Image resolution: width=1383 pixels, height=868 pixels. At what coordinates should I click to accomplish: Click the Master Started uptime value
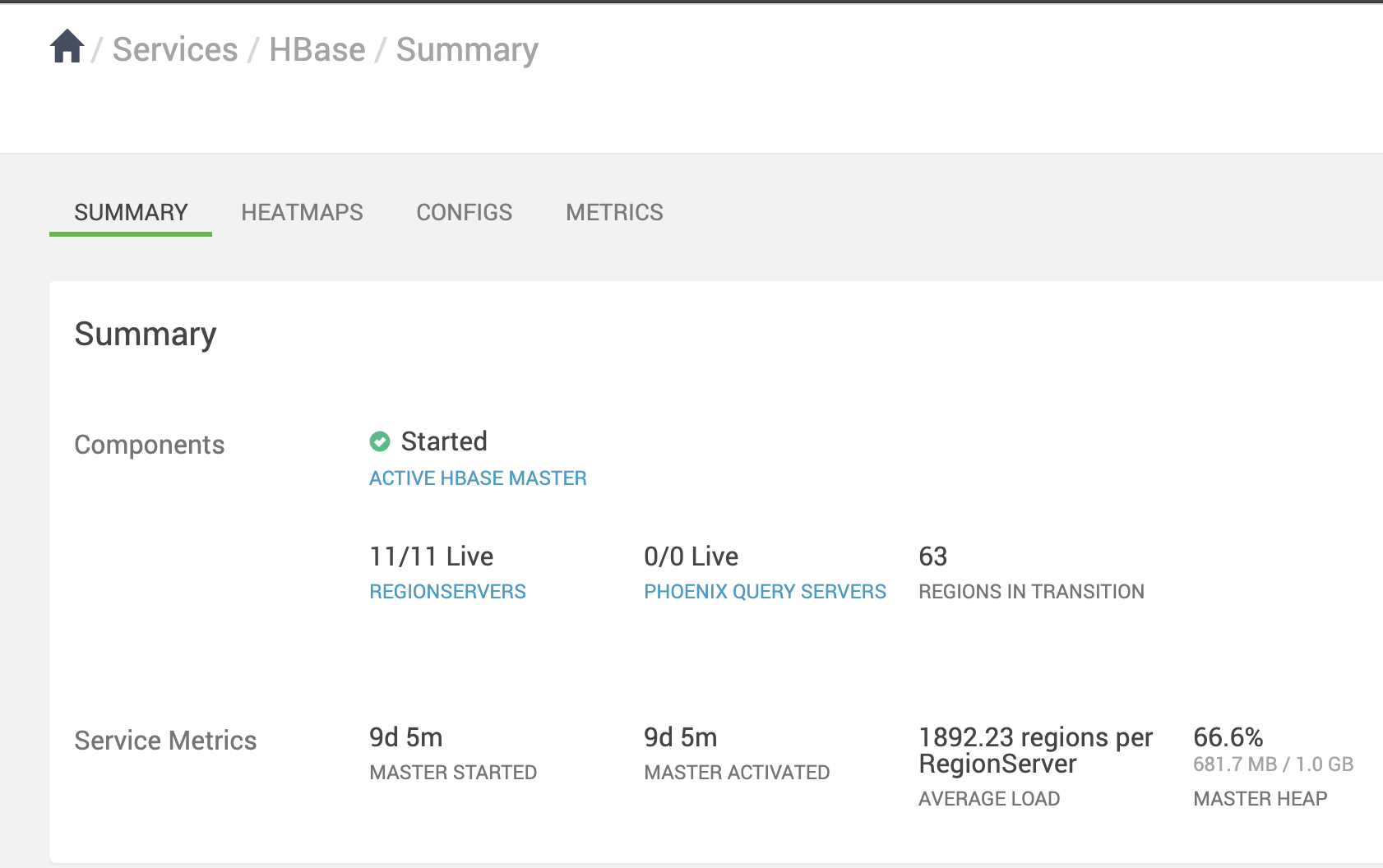[x=405, y=737]
